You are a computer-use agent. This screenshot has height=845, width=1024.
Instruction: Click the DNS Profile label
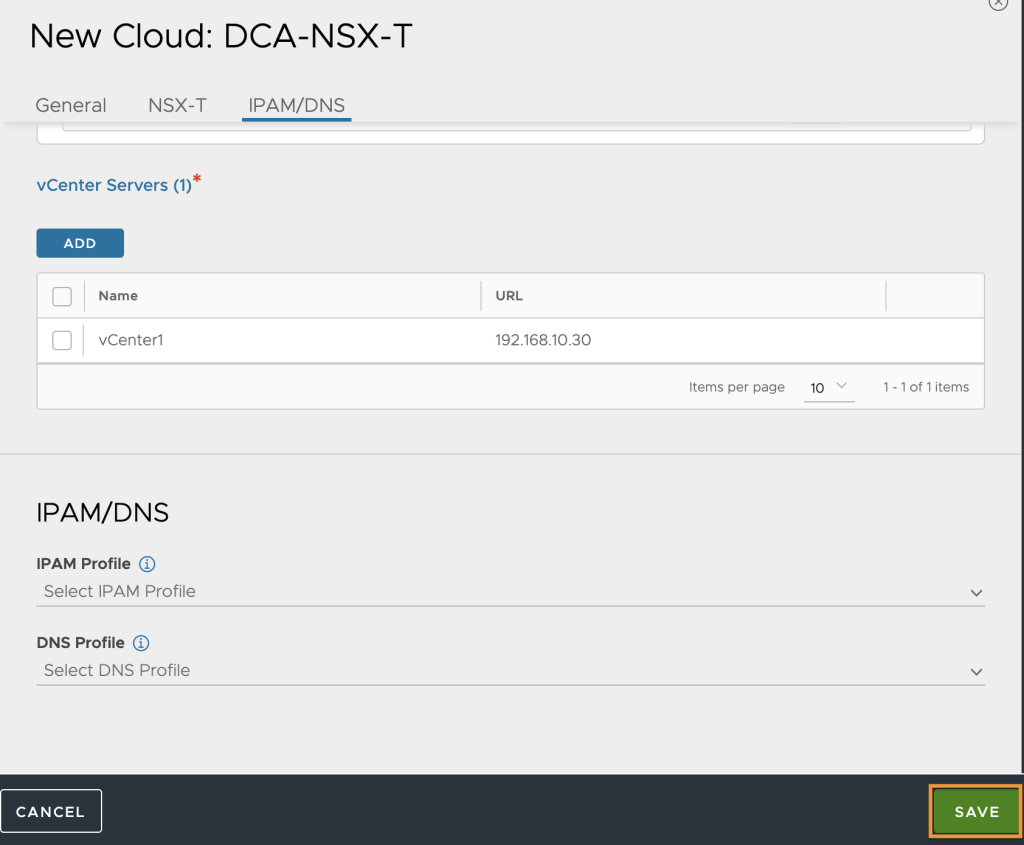pos(80,643)
